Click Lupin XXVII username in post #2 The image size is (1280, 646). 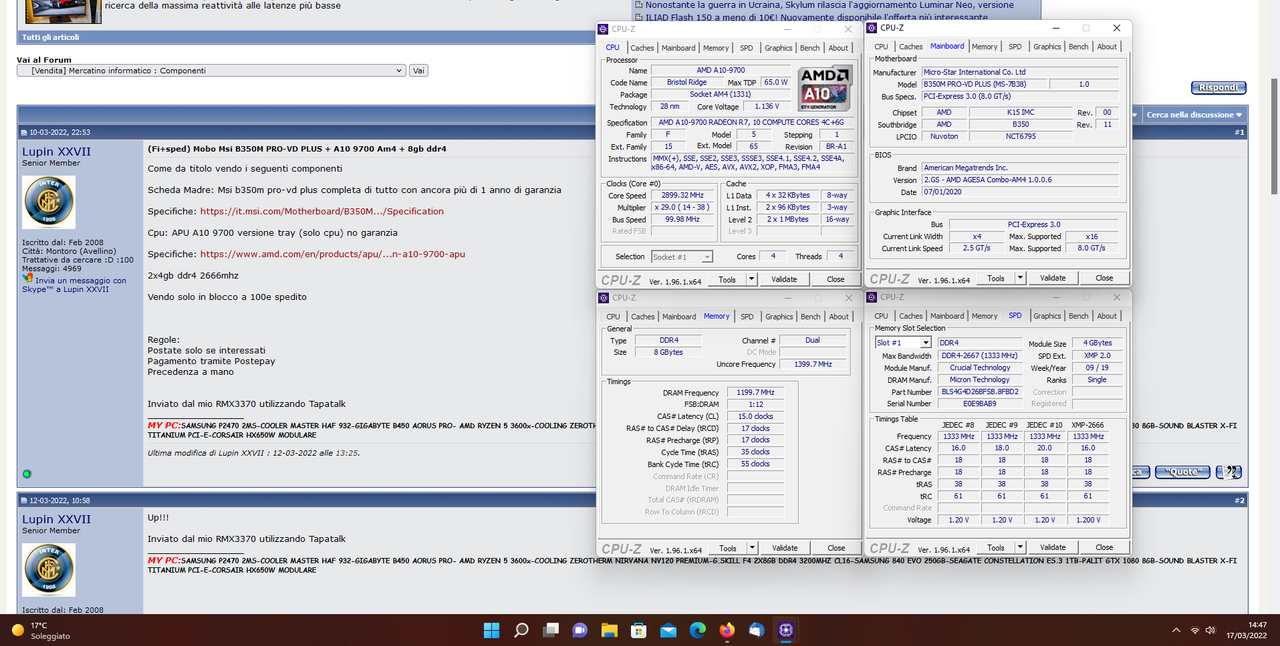(56, 519)
